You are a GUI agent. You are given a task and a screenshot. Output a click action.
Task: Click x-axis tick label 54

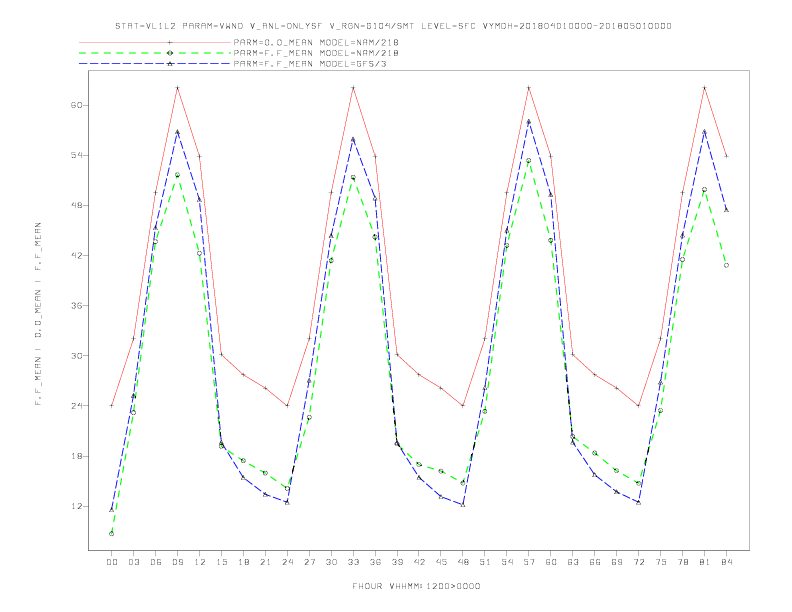[x=507, y=562]
